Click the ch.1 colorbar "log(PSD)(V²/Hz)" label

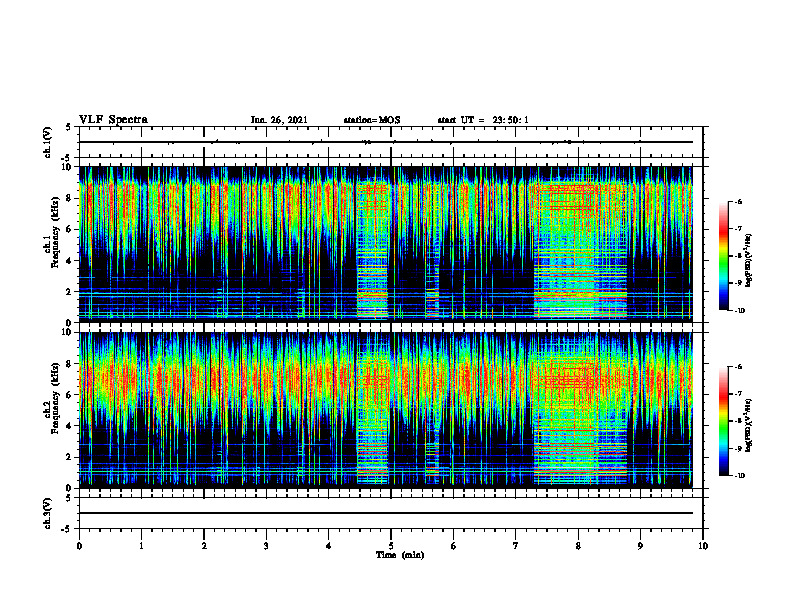[x=749, y=261]
